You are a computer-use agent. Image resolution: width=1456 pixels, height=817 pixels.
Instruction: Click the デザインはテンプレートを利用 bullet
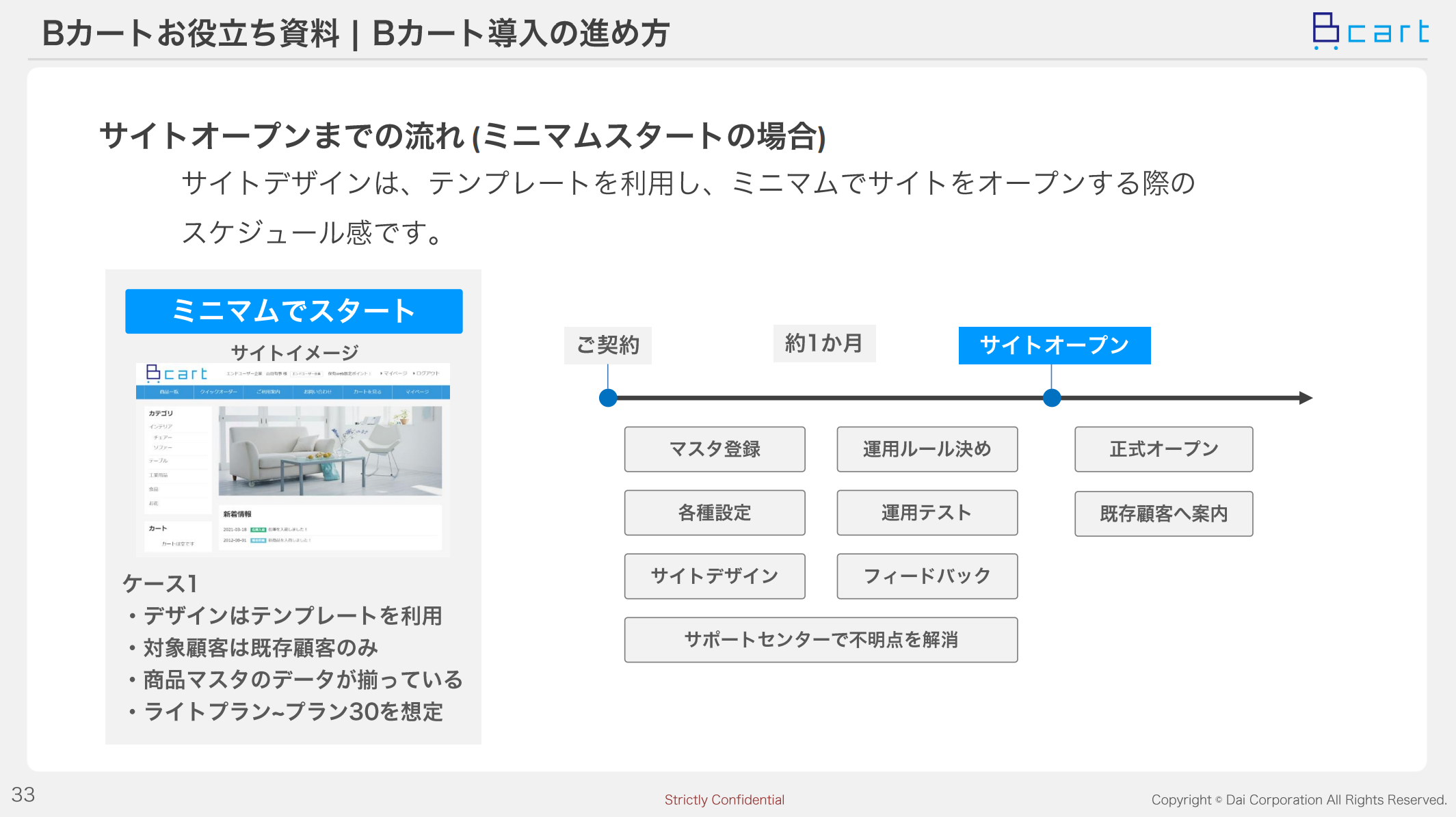point(286,616)
